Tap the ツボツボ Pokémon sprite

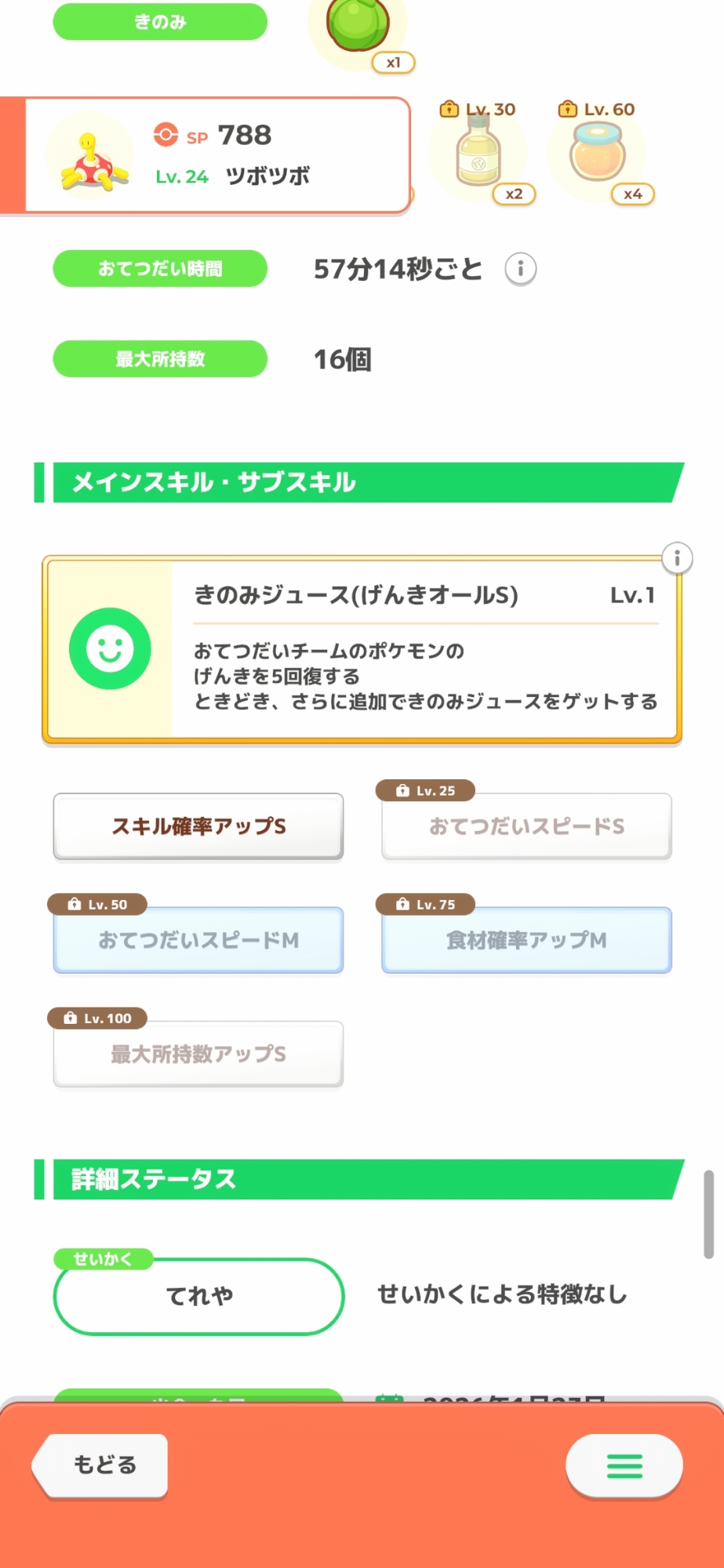[93, 162]
